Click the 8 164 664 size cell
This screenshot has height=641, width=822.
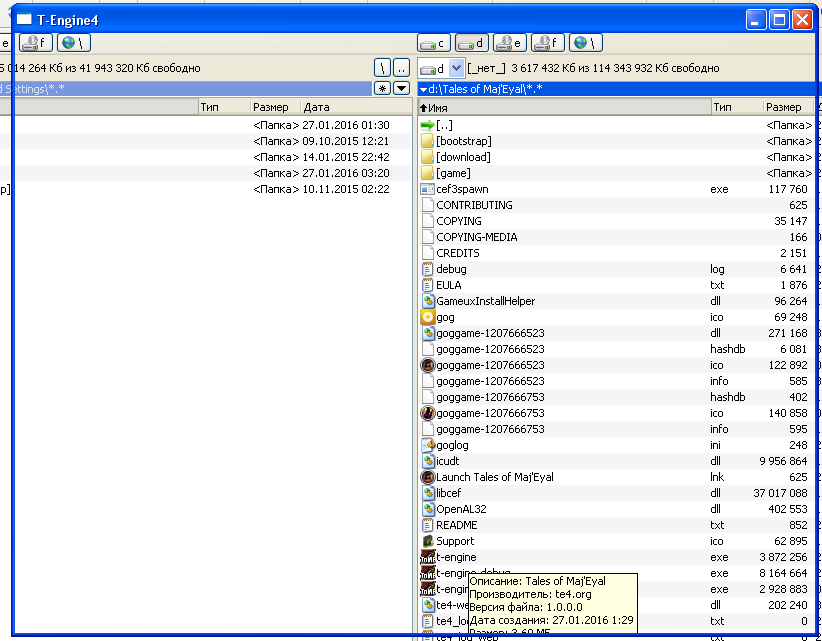coord(783,573)
